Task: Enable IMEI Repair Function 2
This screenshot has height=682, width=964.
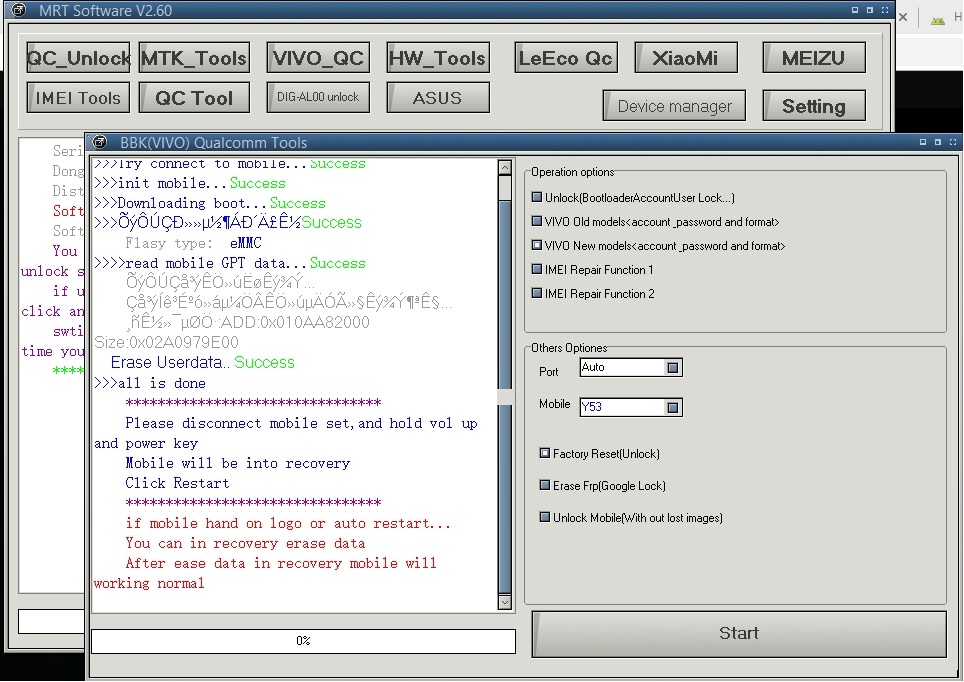Action: coord(593,293)
